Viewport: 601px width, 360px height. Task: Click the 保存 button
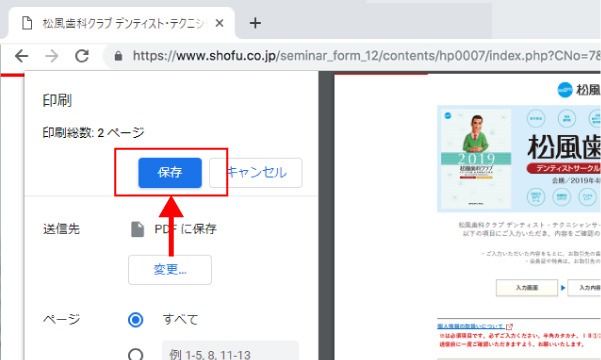[x=170, y=173]
